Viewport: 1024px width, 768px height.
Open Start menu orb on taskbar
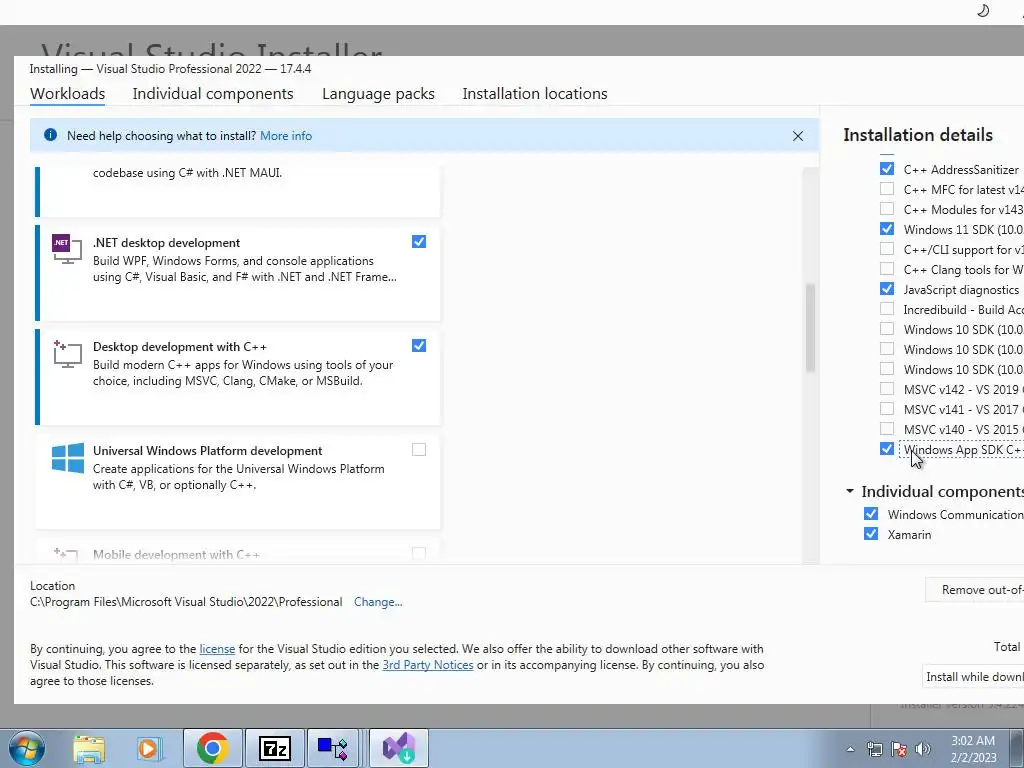[x=26, y=748]
